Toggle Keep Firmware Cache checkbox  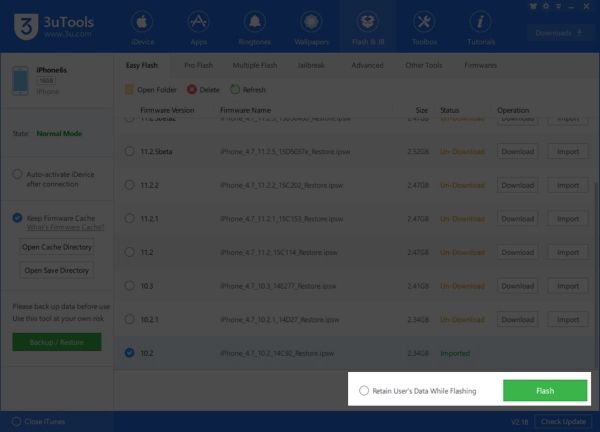coord(18,217)
